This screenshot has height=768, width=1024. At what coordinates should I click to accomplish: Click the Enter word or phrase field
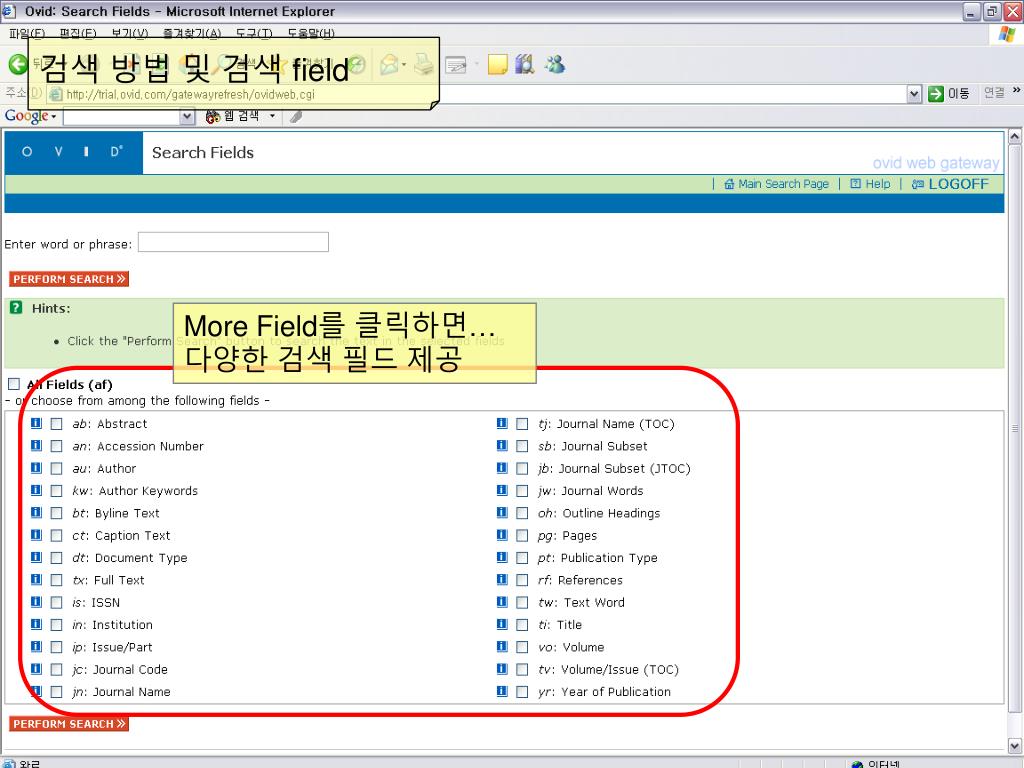point(233,242)
